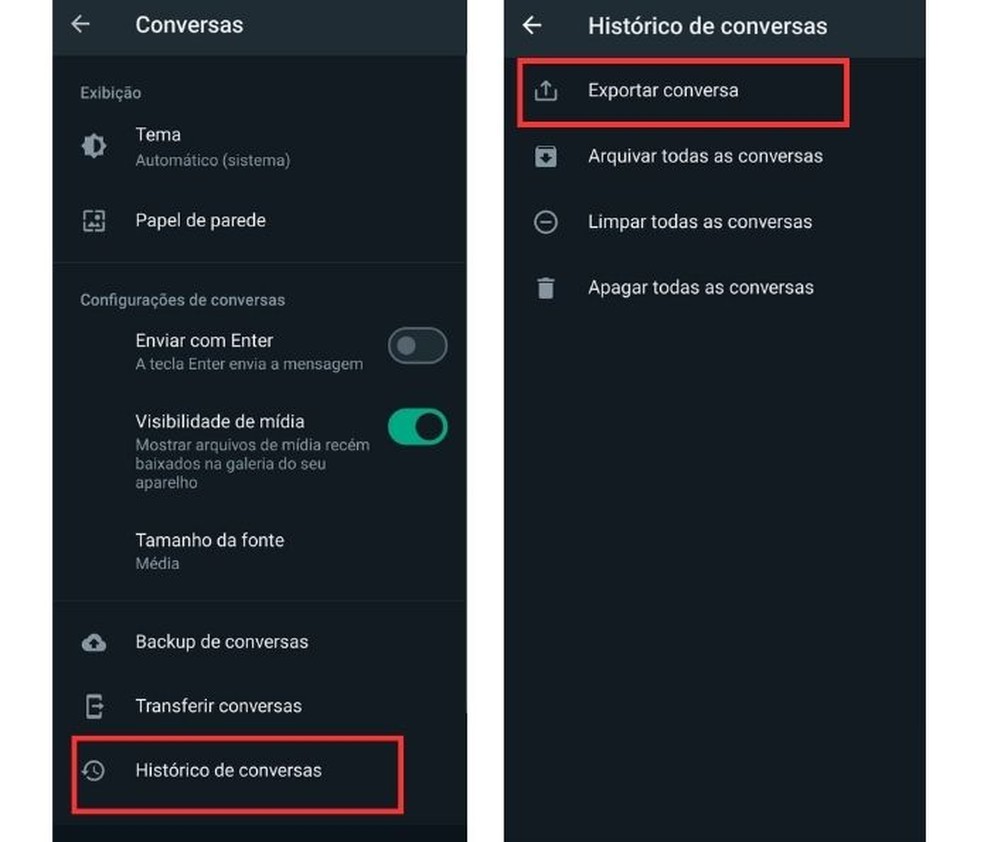Image resolution: width=984 pixels, height=842 pixels.
Task: Tap the Limpar conversas minus-circle icon
Action: [x=546, y=222]
